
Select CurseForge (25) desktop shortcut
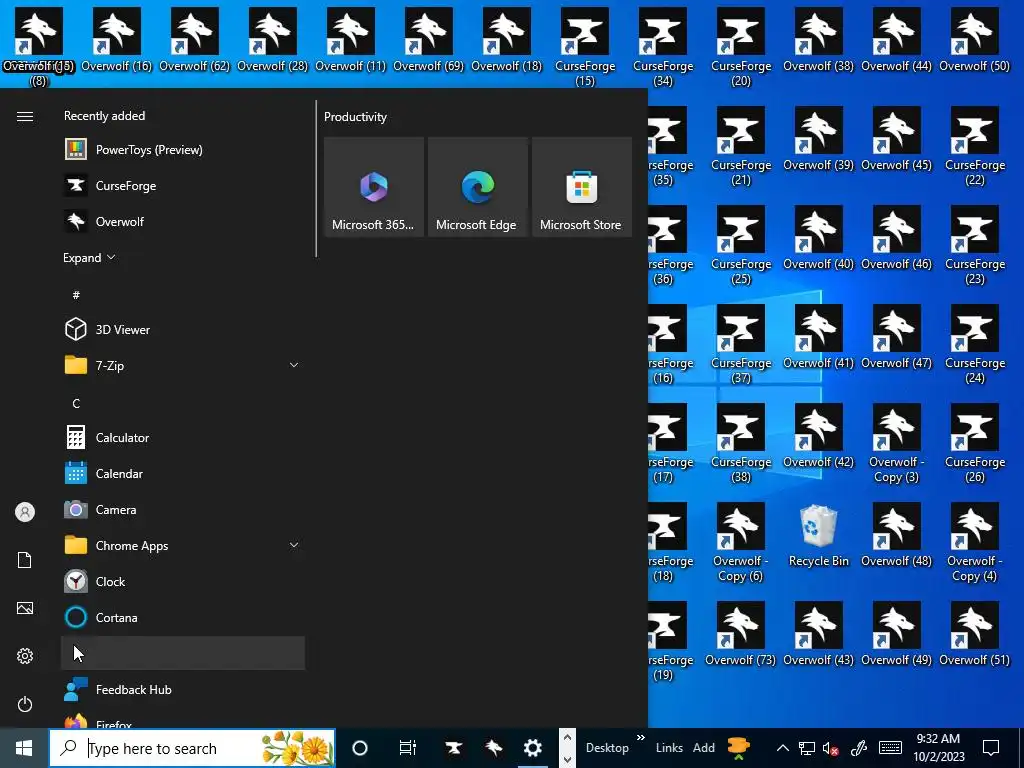point(741,246)
